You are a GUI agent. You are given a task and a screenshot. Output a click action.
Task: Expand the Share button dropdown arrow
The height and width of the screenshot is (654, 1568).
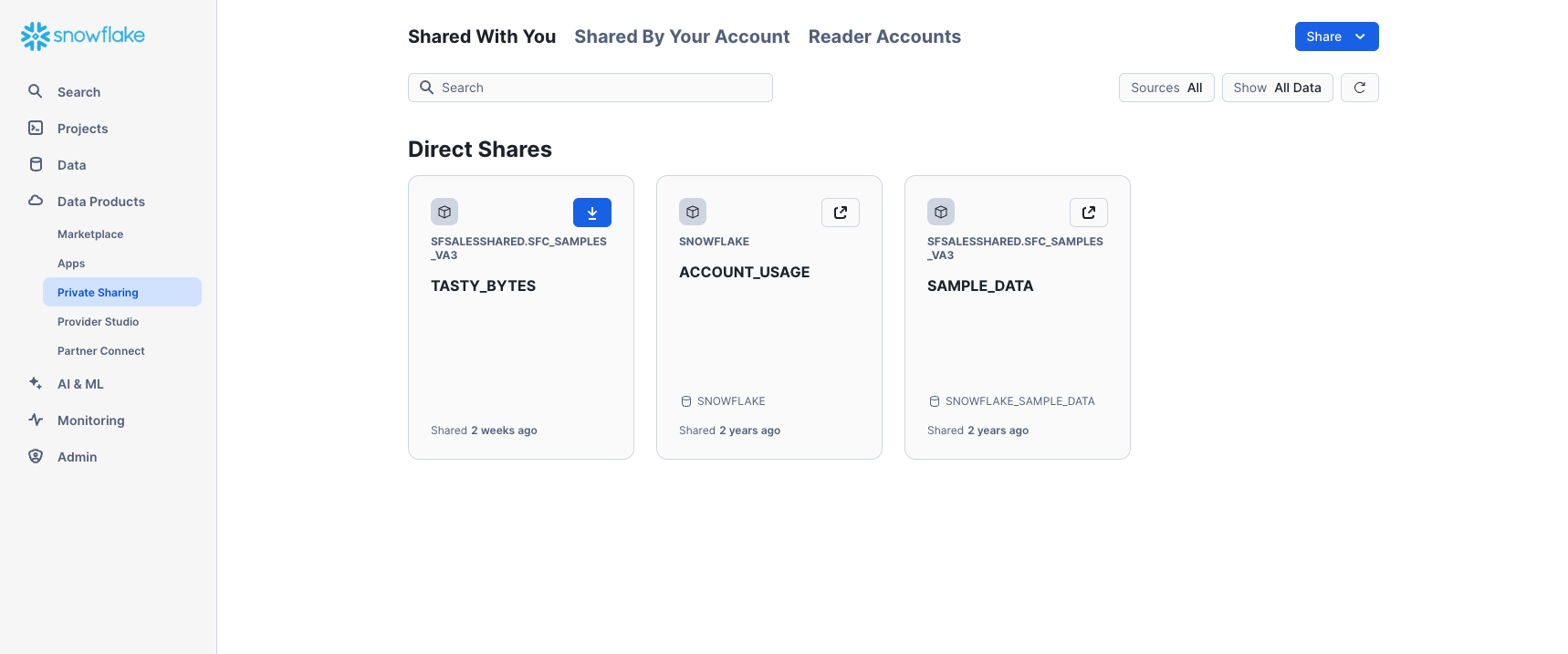(1360, 36)
